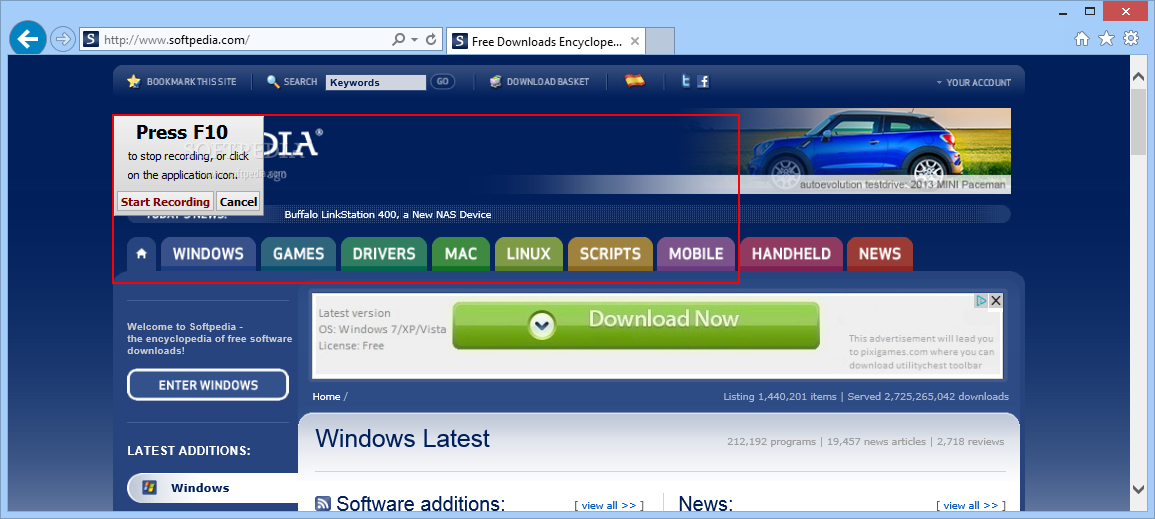This screenshot has height=519, width=1155.
Task: Open the Download Basket link
Action: click(548, 82)
